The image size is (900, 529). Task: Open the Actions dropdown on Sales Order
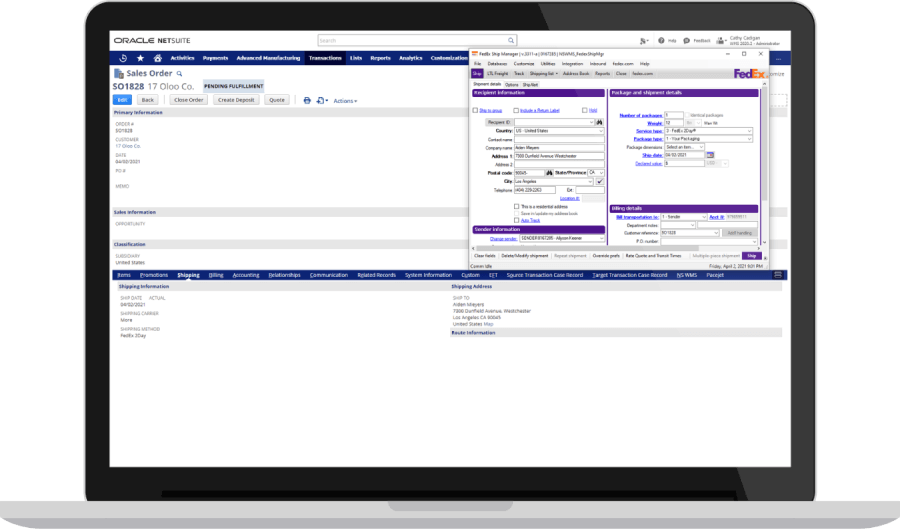coord(345,101)
